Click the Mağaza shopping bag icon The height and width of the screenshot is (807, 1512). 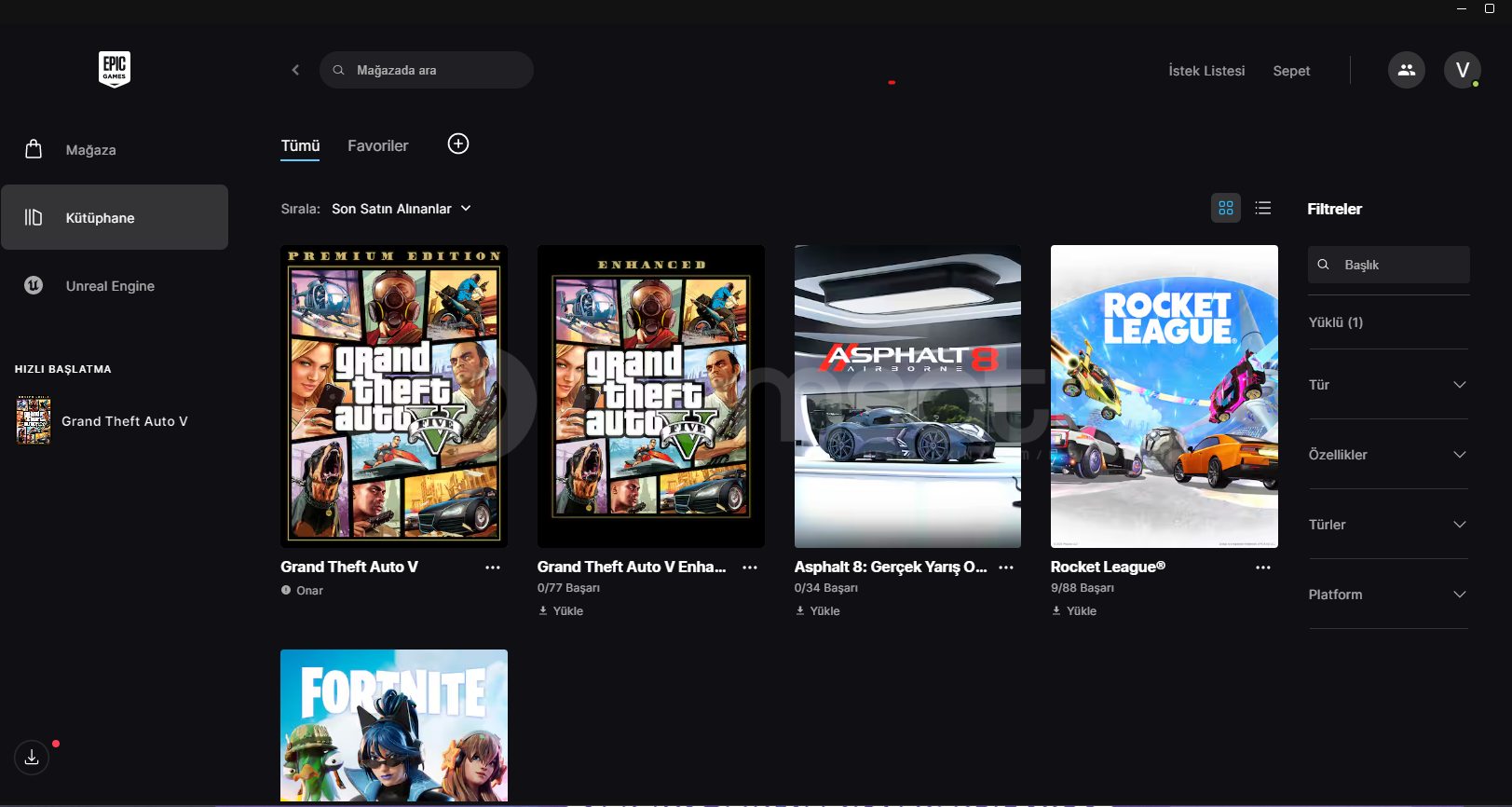tap(34, 149)
